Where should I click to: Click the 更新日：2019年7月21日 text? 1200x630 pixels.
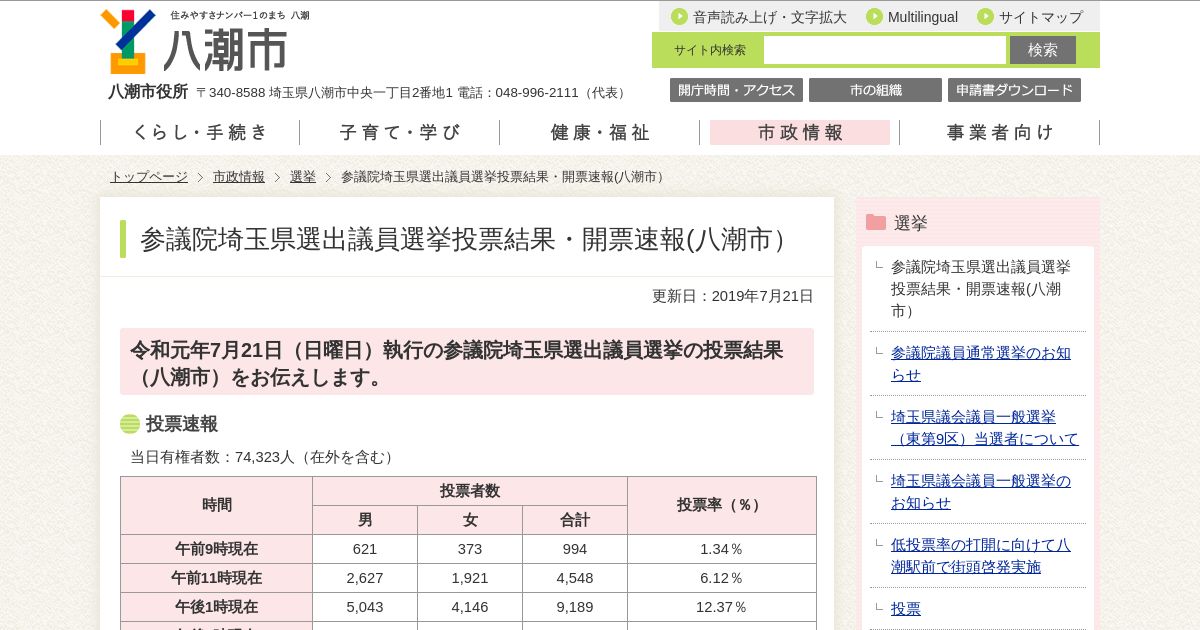point(733,296)
